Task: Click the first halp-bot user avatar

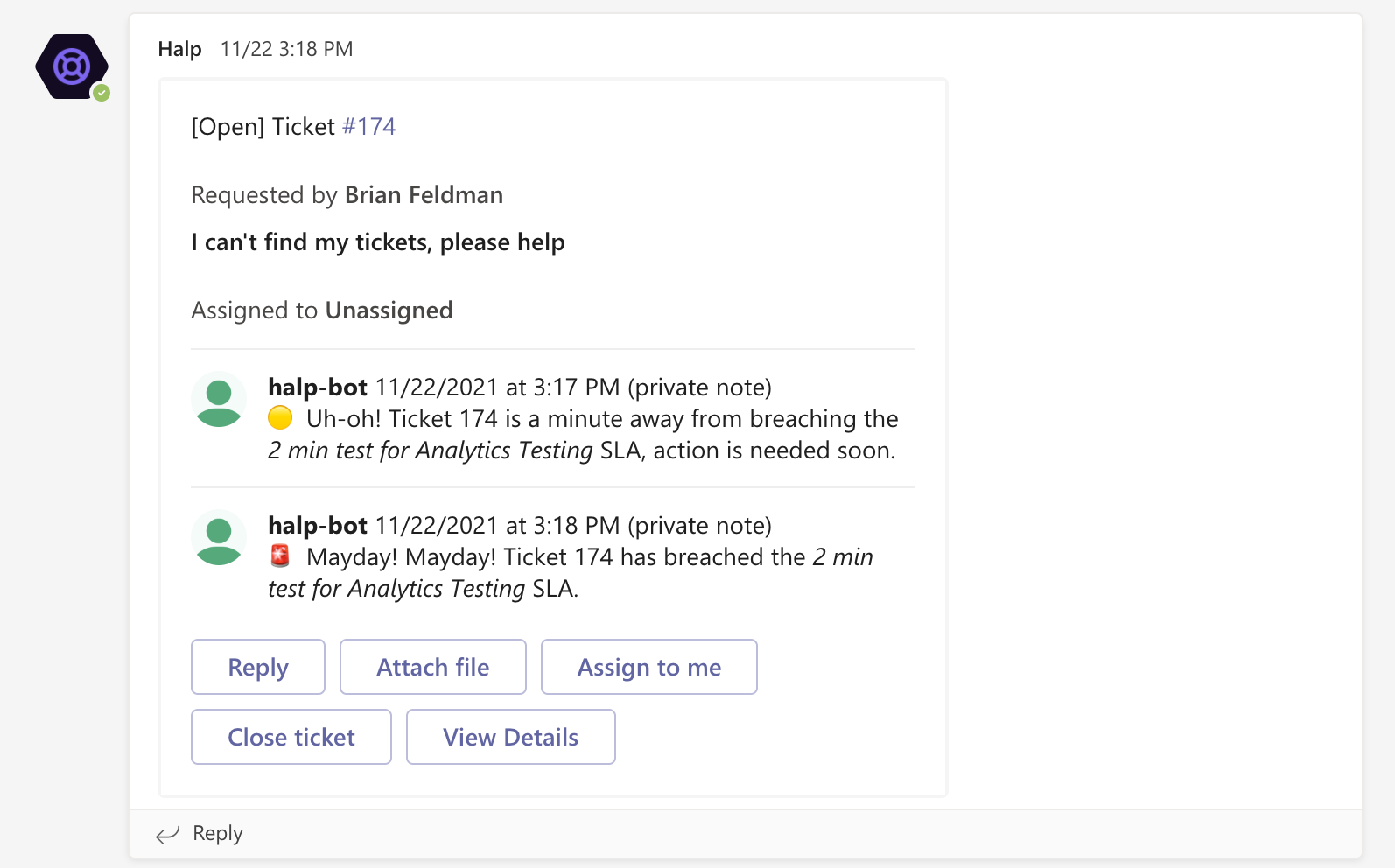Action: pyautogui.click(x=219, y=400)
